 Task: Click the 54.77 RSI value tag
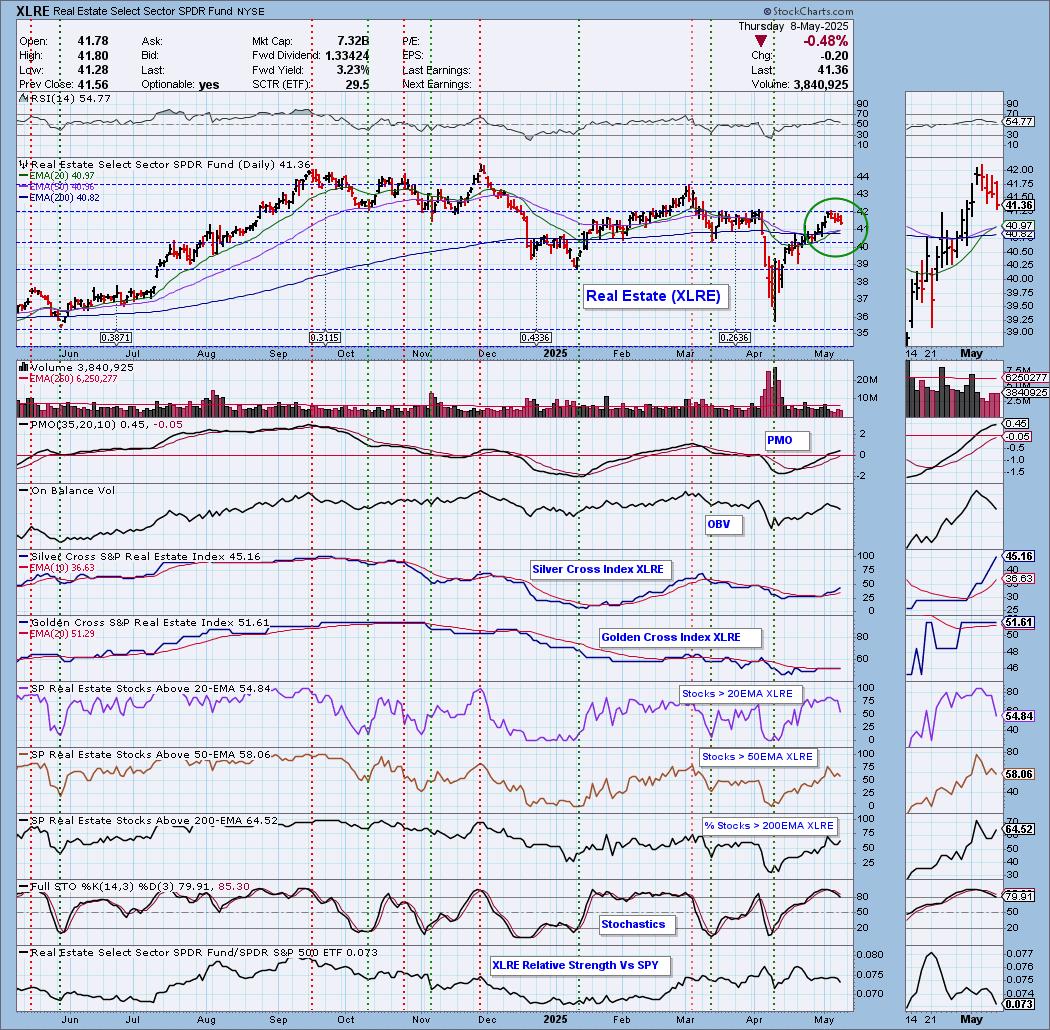(x=1018, y=121)
